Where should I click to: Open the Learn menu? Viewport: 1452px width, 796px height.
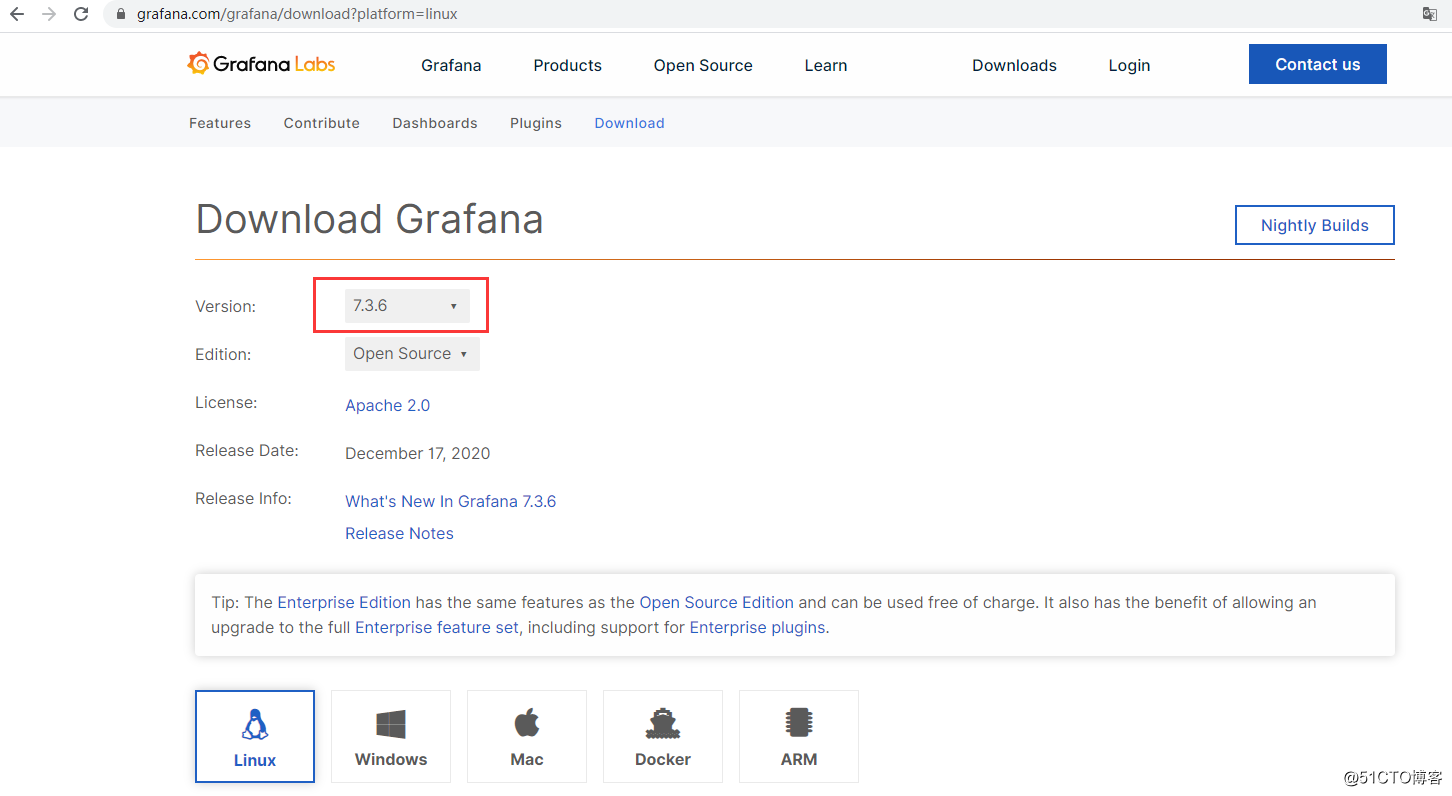click(826, 65)
